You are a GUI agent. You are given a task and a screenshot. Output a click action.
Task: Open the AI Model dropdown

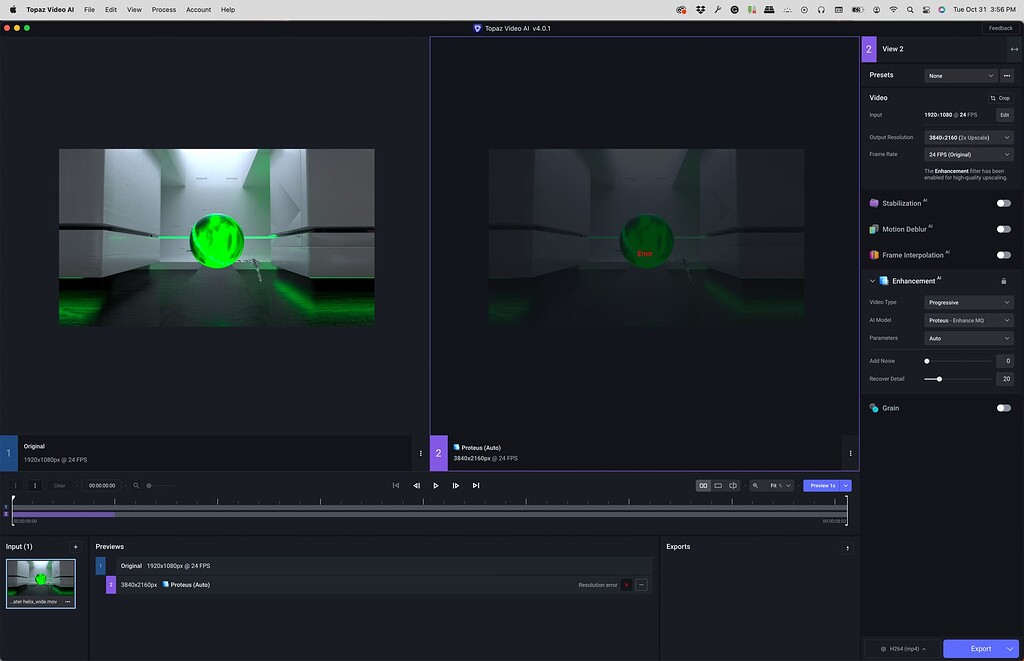pyautogui.click(x=968, y=320)
